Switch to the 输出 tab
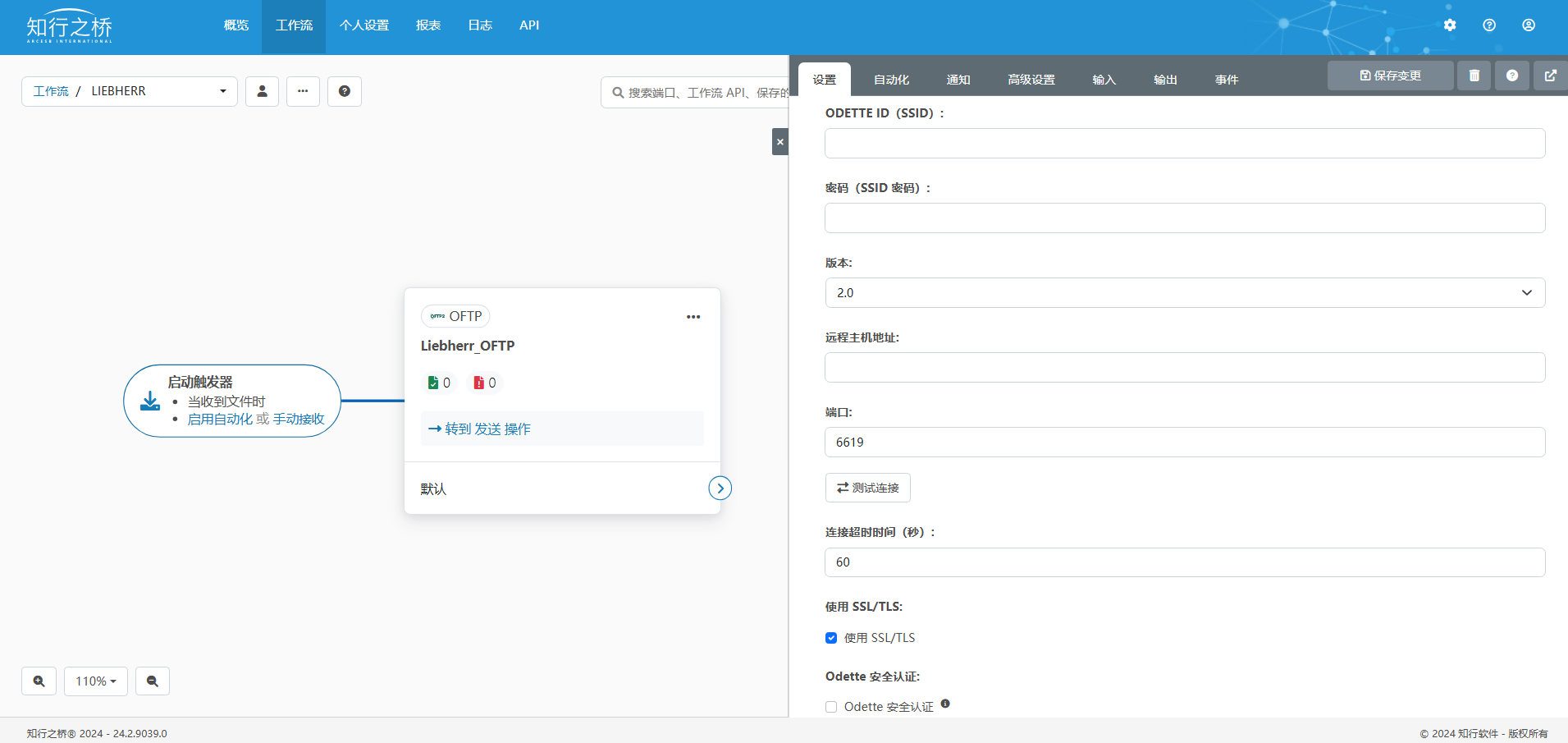Image resolution: width=1568 pixels, height=743 pixels. [1165, 80]
